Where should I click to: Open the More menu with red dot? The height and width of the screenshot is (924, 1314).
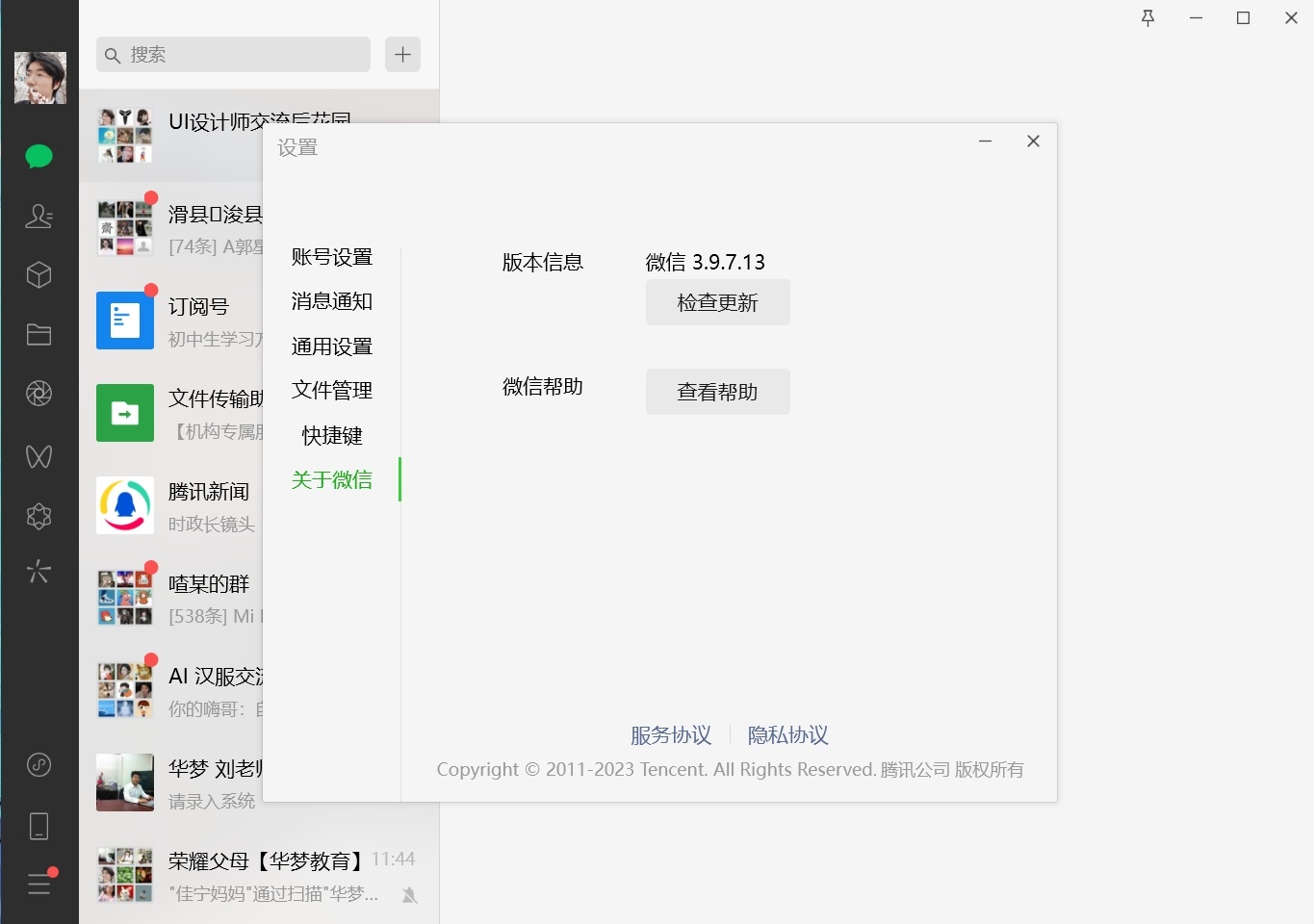(39, 885)
